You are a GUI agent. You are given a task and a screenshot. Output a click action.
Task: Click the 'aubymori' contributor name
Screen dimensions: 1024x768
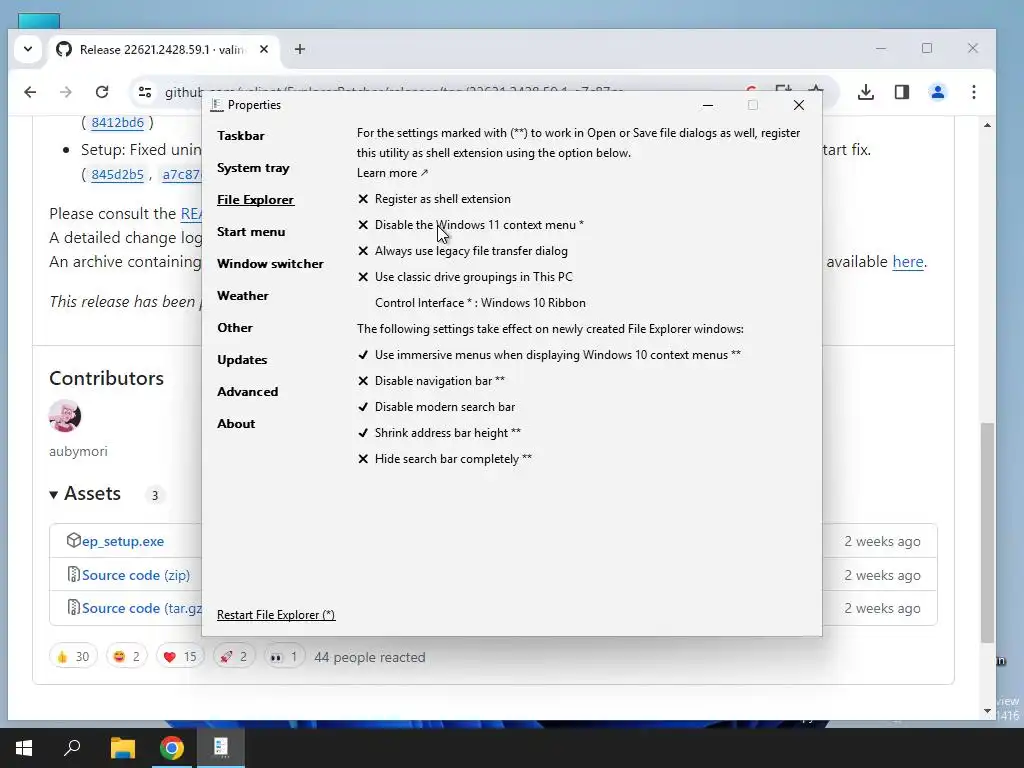click(x=78, y=451)
